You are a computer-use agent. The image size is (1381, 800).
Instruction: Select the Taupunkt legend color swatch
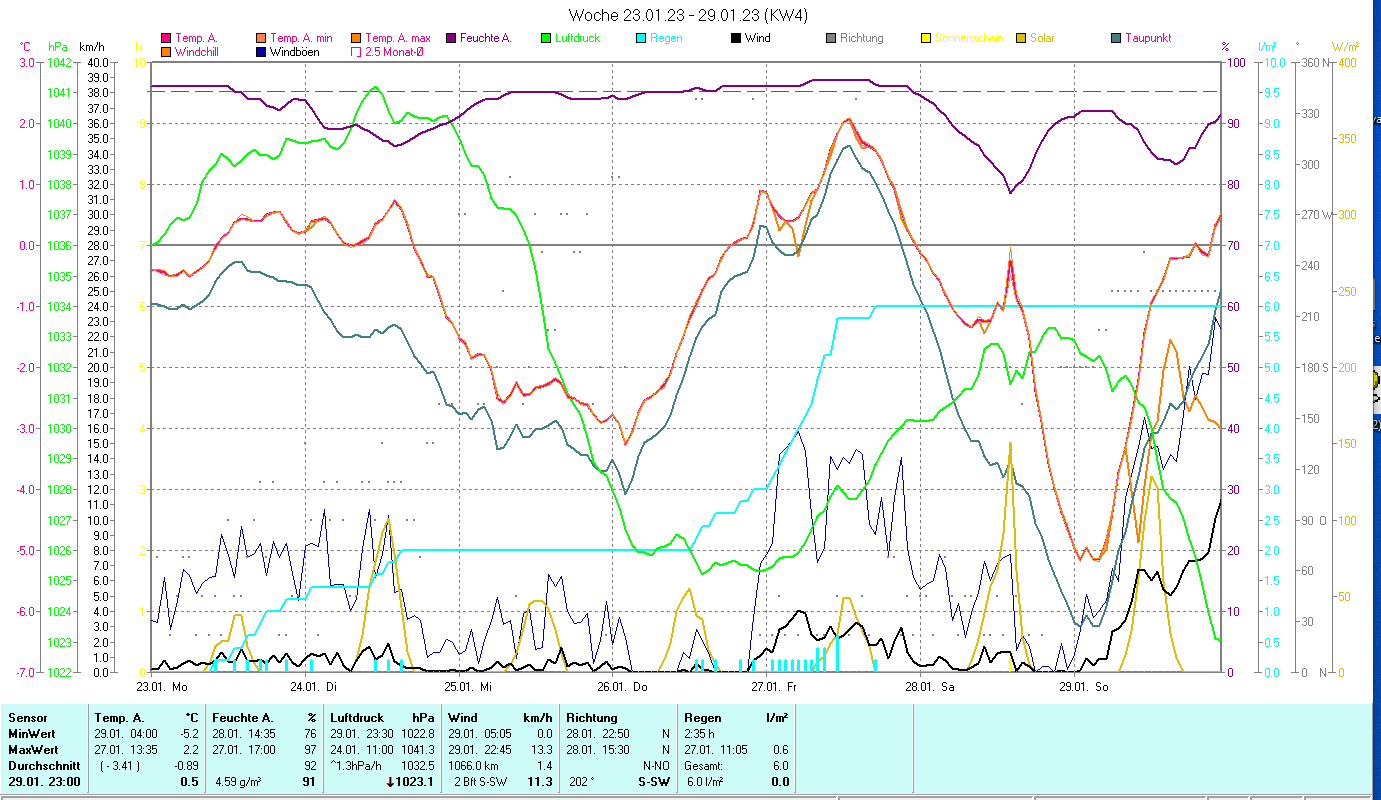click(1116, 38)
